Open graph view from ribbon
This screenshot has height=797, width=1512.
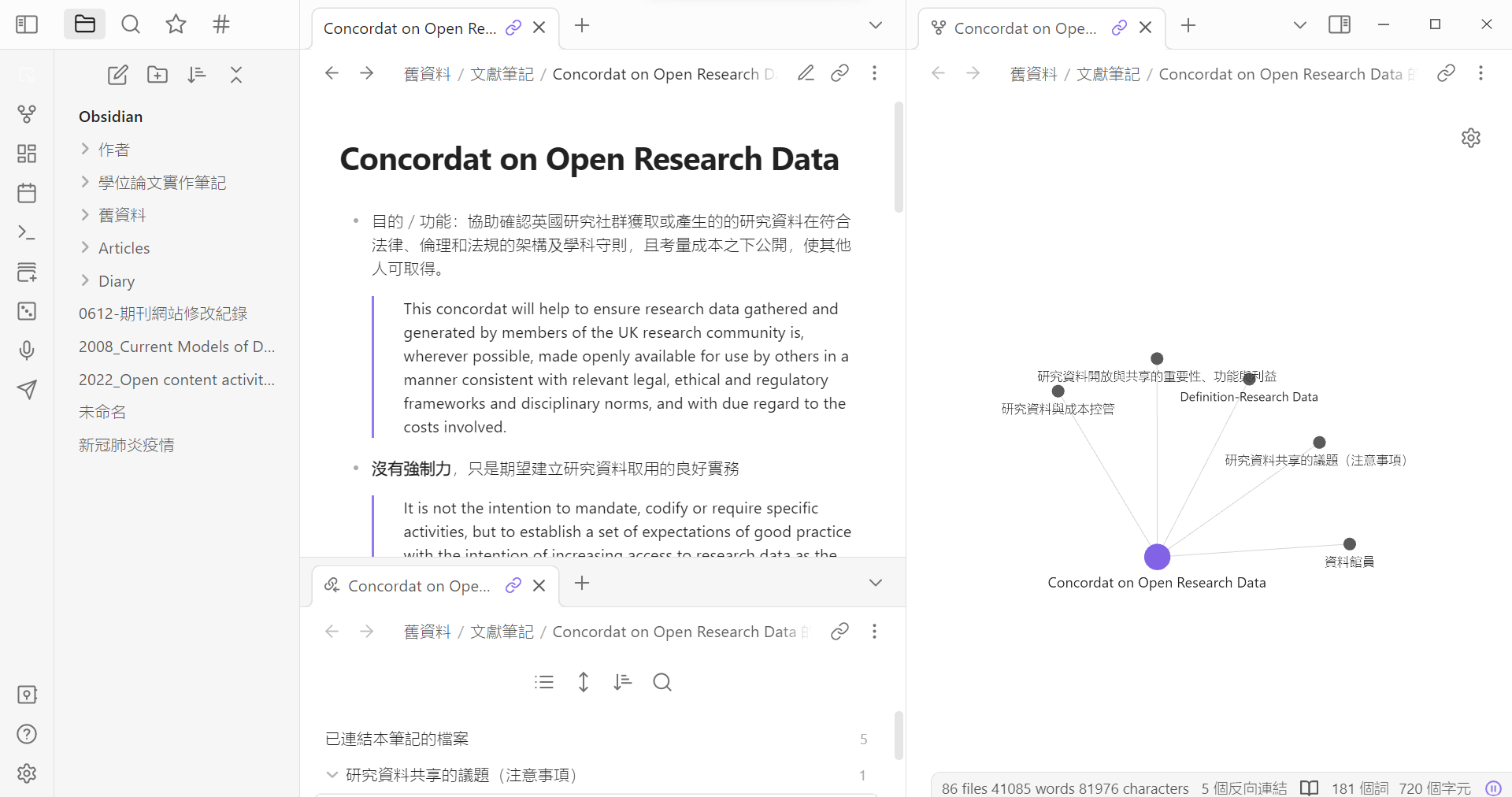(27, 114)
